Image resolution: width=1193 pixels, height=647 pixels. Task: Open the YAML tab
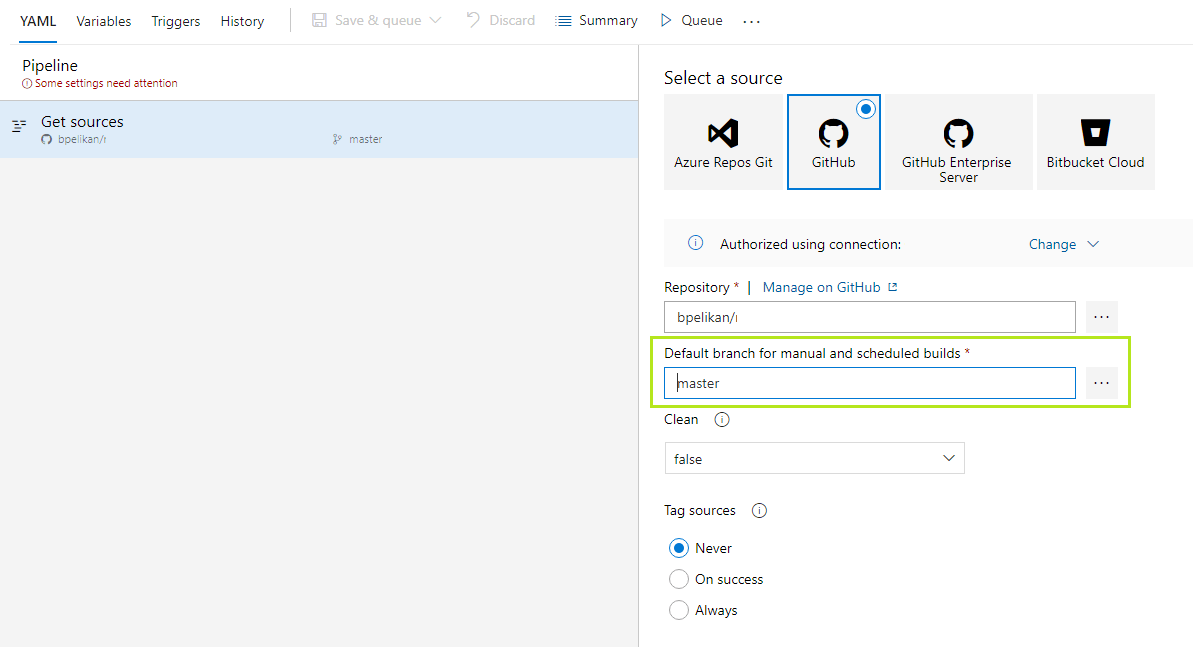[x=38, y=21]
